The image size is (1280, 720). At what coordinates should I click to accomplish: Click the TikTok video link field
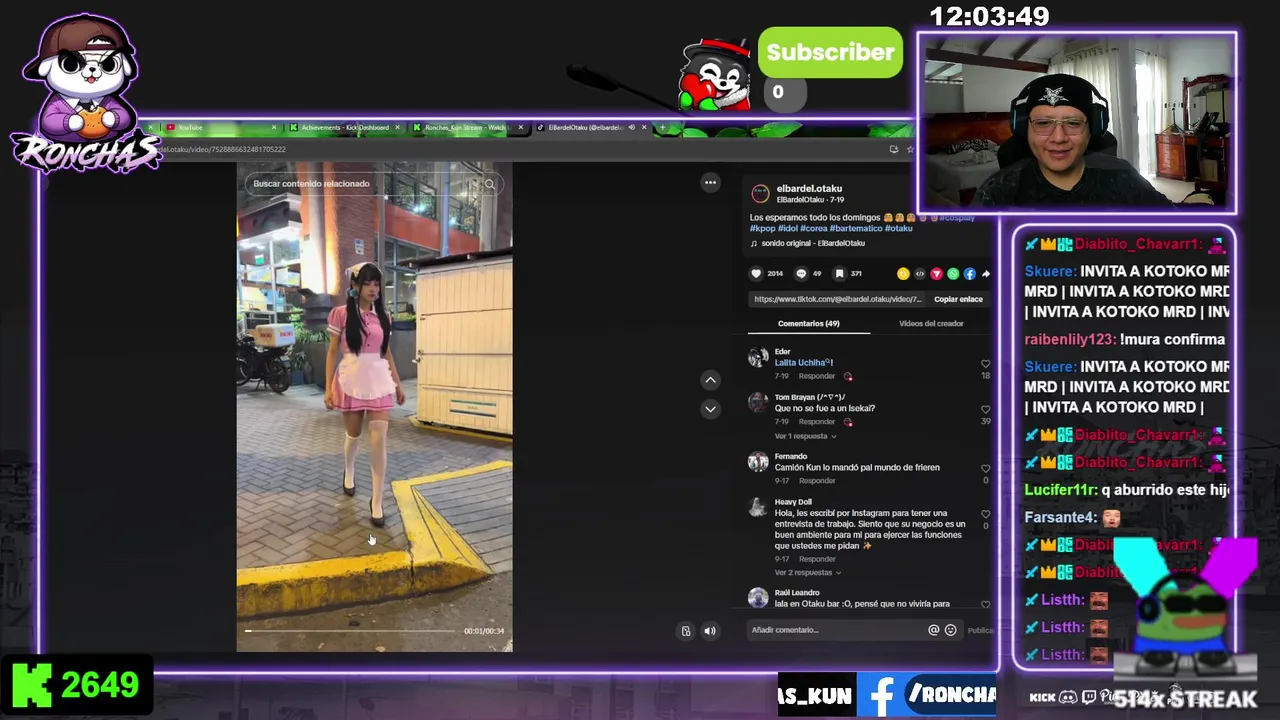[837, 299]
